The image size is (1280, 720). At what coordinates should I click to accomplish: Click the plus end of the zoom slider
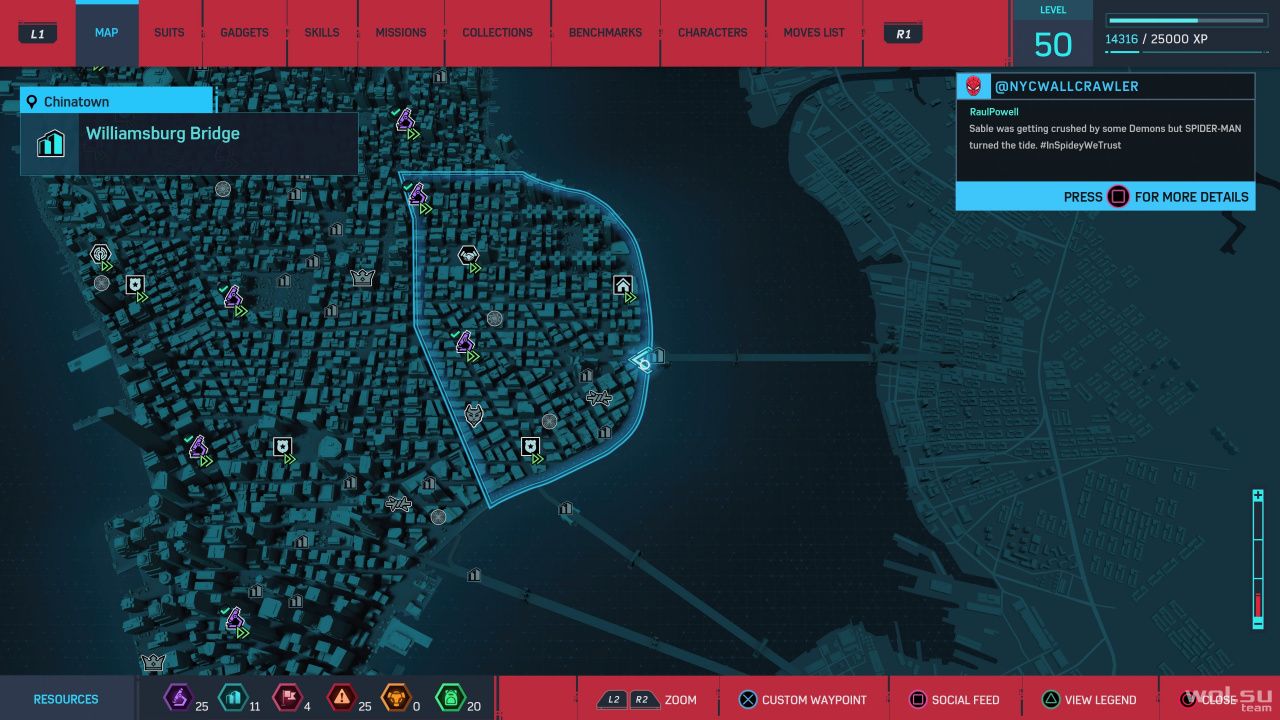coord(1258,497)
